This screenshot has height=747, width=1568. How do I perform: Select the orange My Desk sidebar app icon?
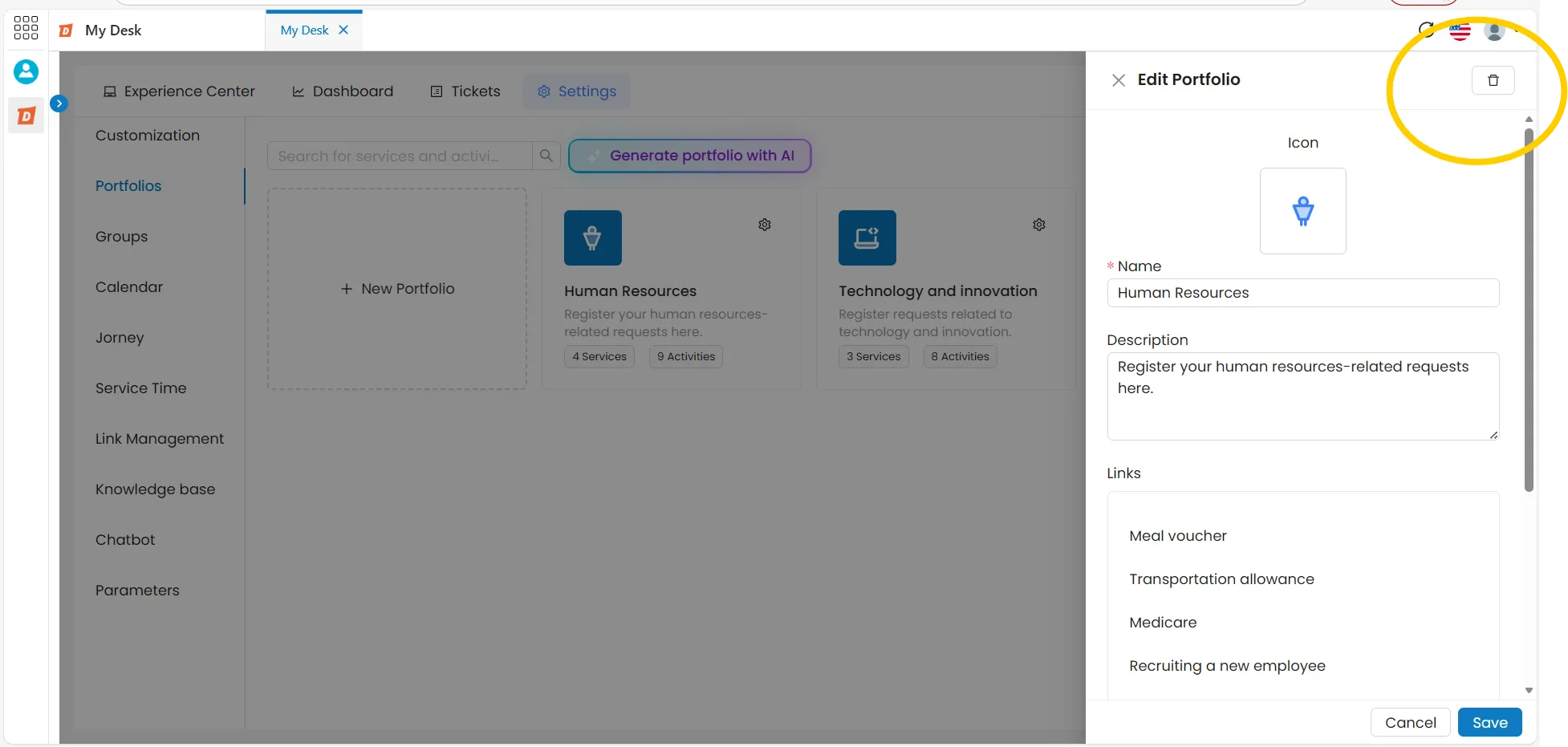coord(26,116)
